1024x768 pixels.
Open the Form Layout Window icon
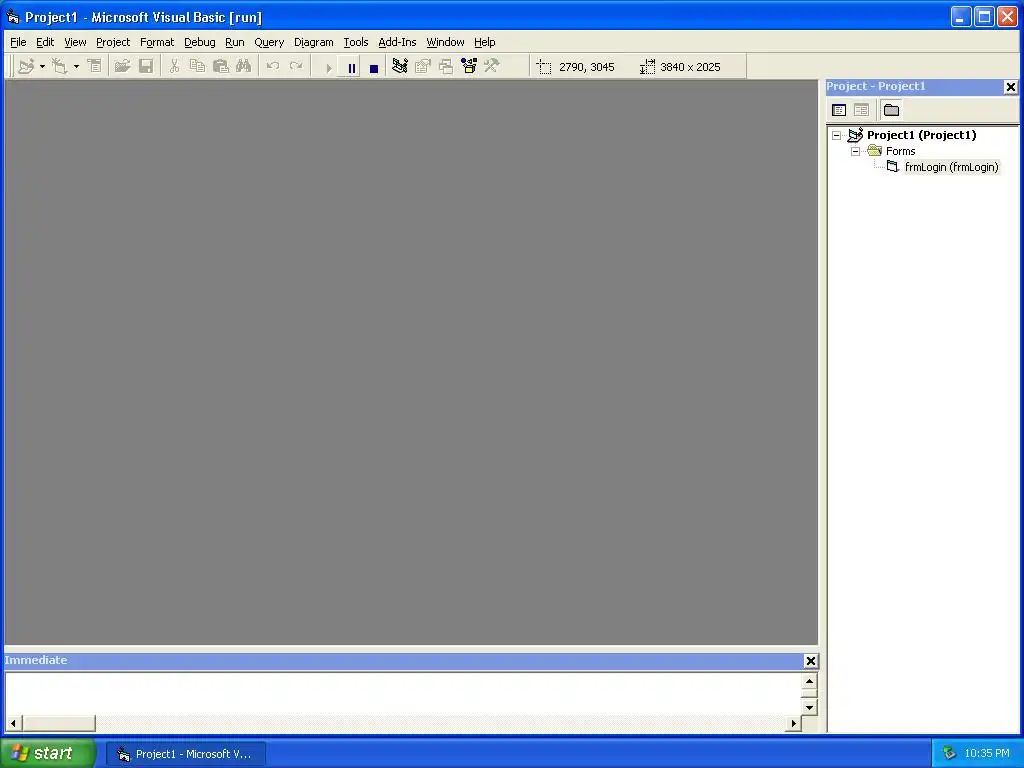446,67
